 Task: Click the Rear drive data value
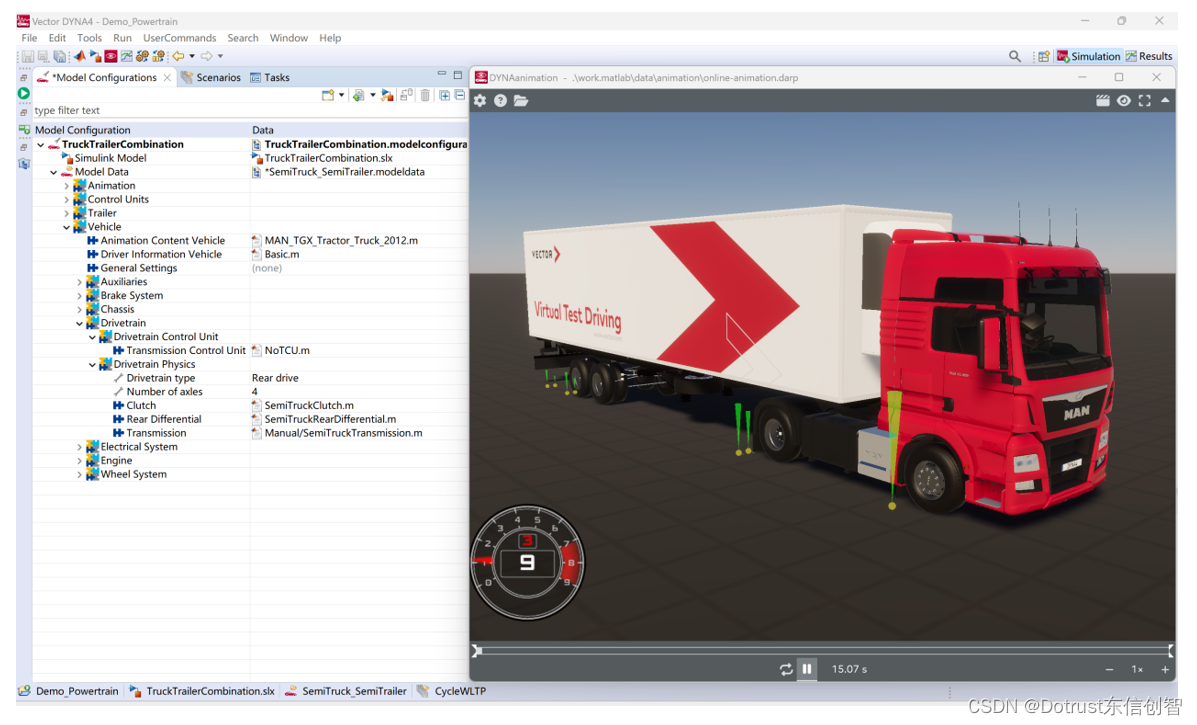275,378
